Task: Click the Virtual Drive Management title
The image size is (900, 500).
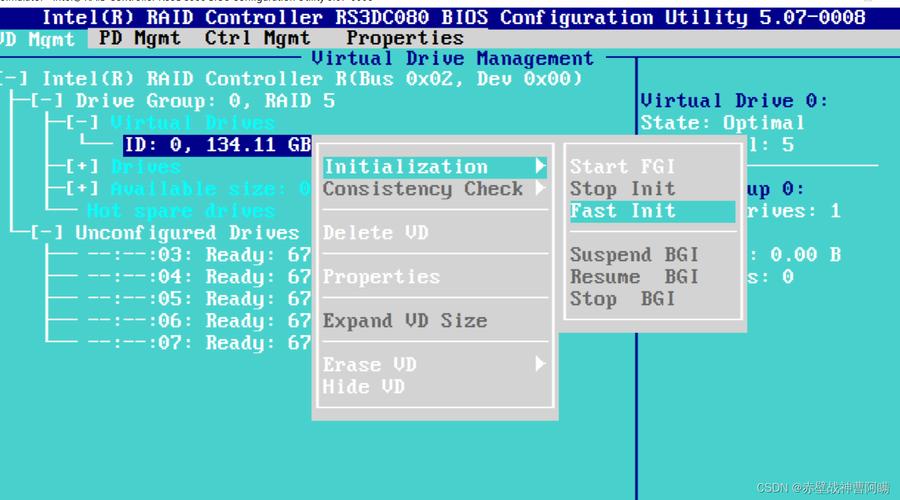Action: point(452,59)
